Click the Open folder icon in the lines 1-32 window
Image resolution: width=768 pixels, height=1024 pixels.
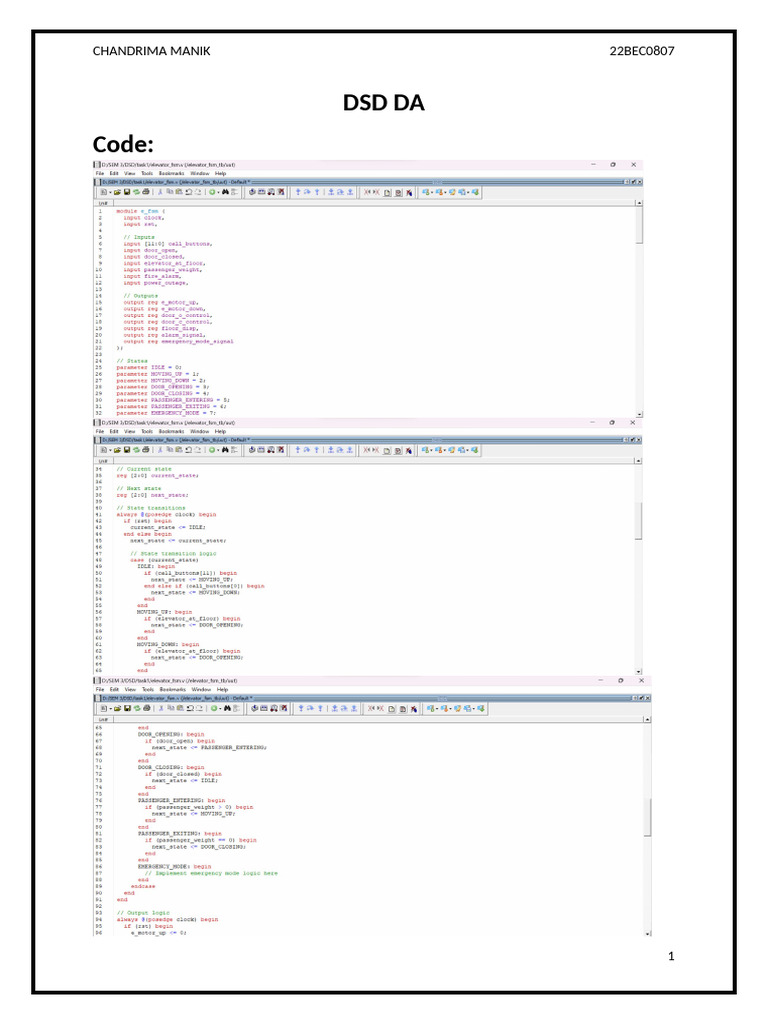pyautogui.click(x=118, y=193)
